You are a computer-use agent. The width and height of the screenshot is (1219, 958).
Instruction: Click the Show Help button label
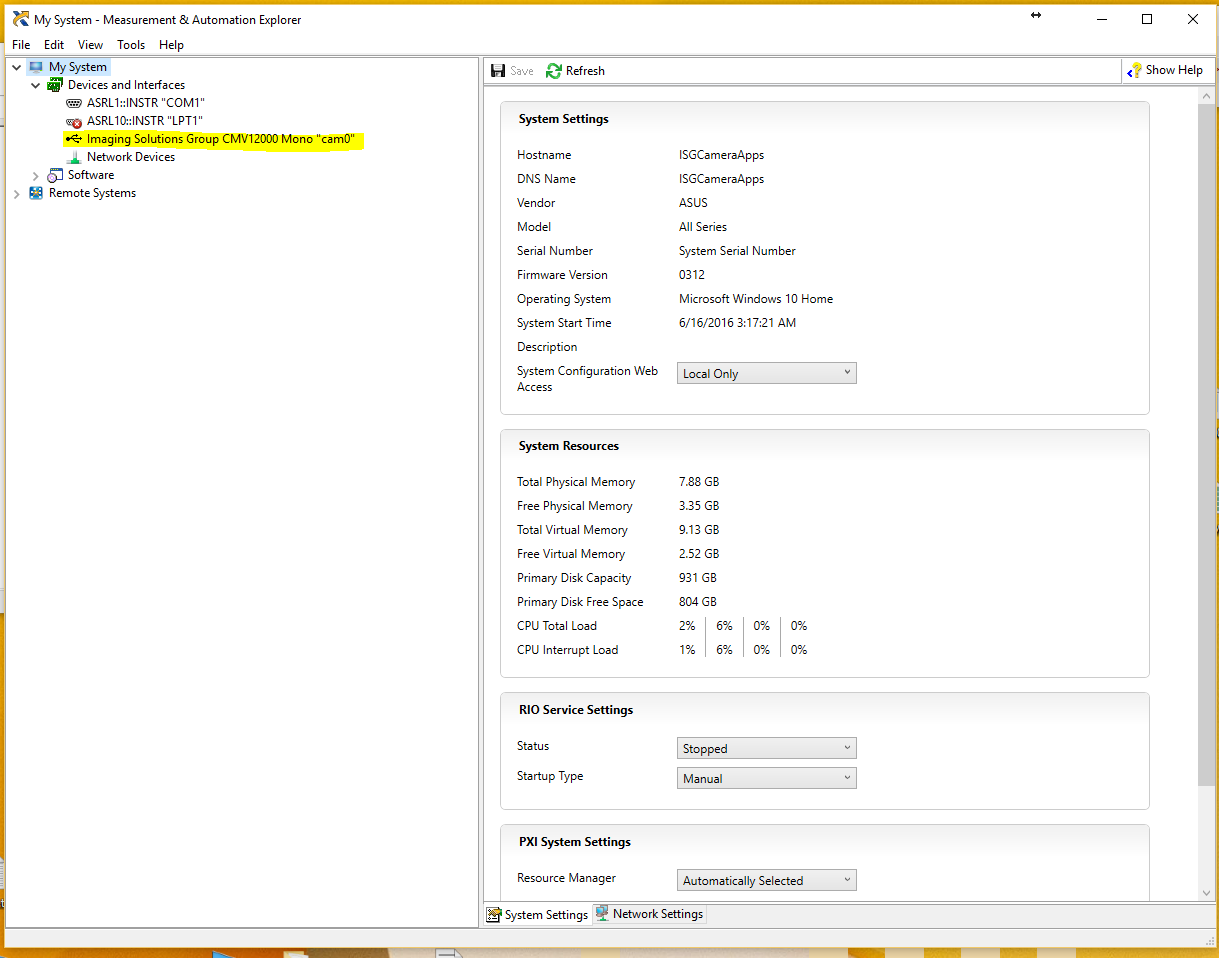1174,70
